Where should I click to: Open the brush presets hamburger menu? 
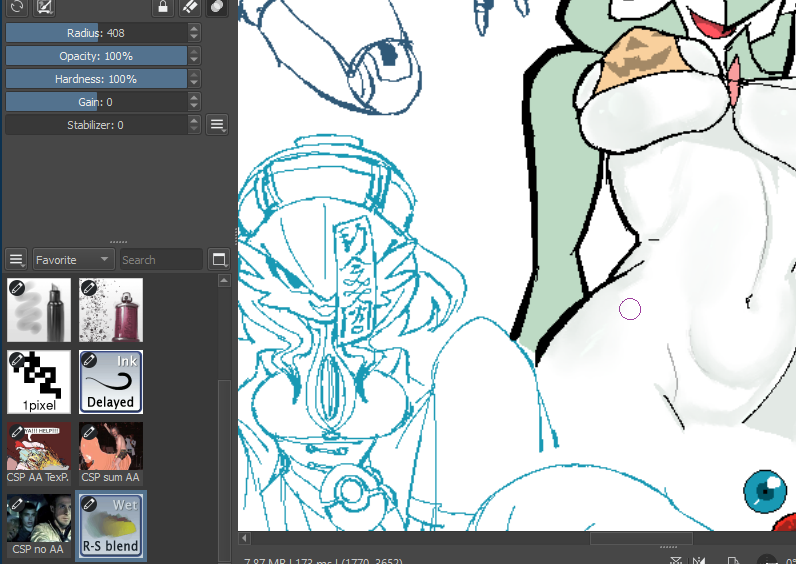[16, 260]
